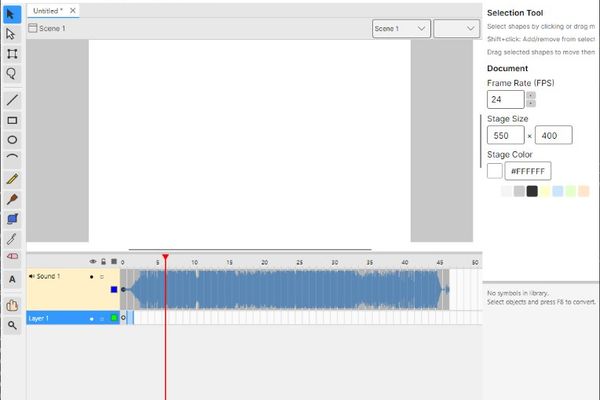Switch to the Untitled document tab

(48, 11)
